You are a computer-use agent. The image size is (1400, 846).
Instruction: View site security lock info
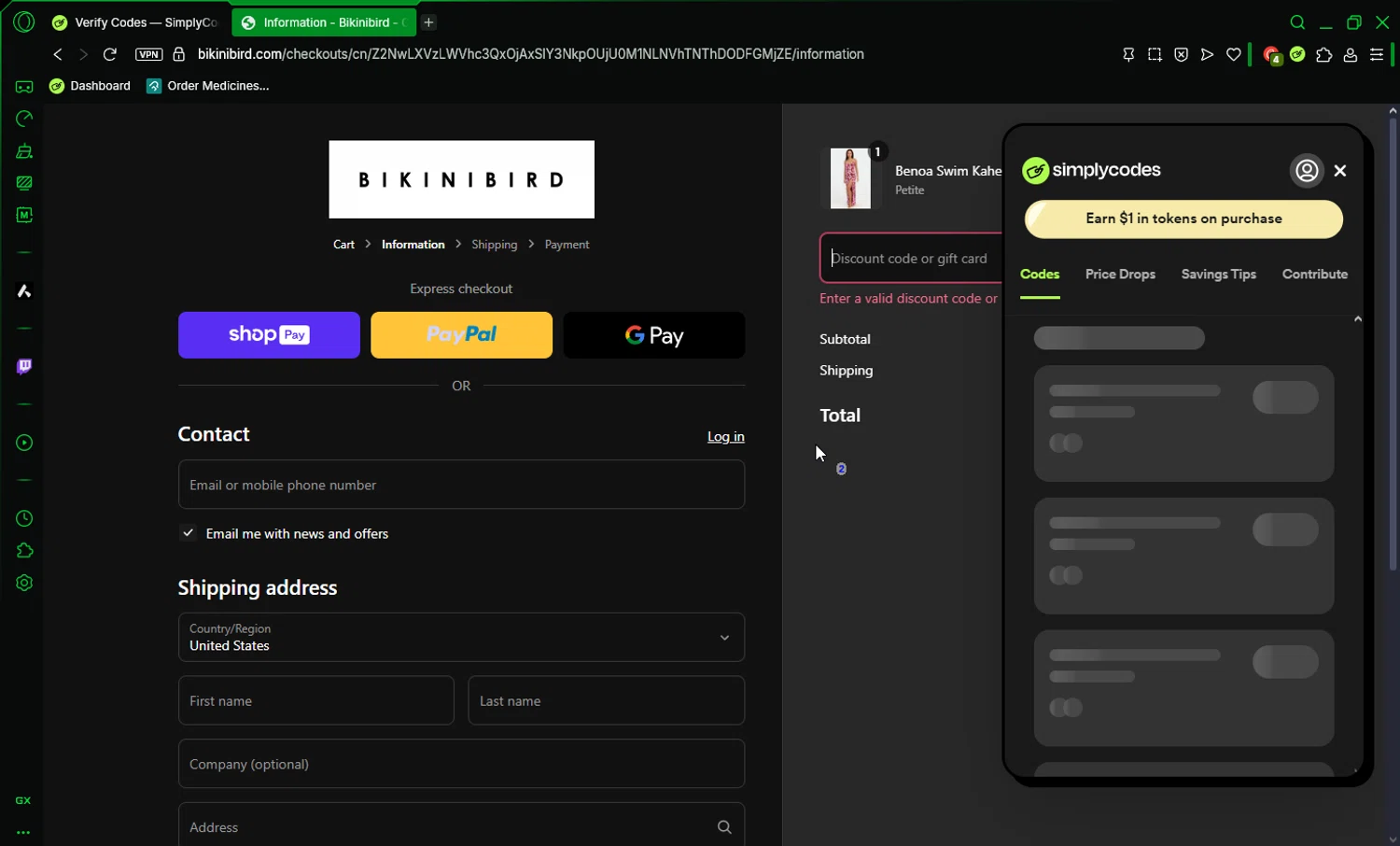pos(179,54)
